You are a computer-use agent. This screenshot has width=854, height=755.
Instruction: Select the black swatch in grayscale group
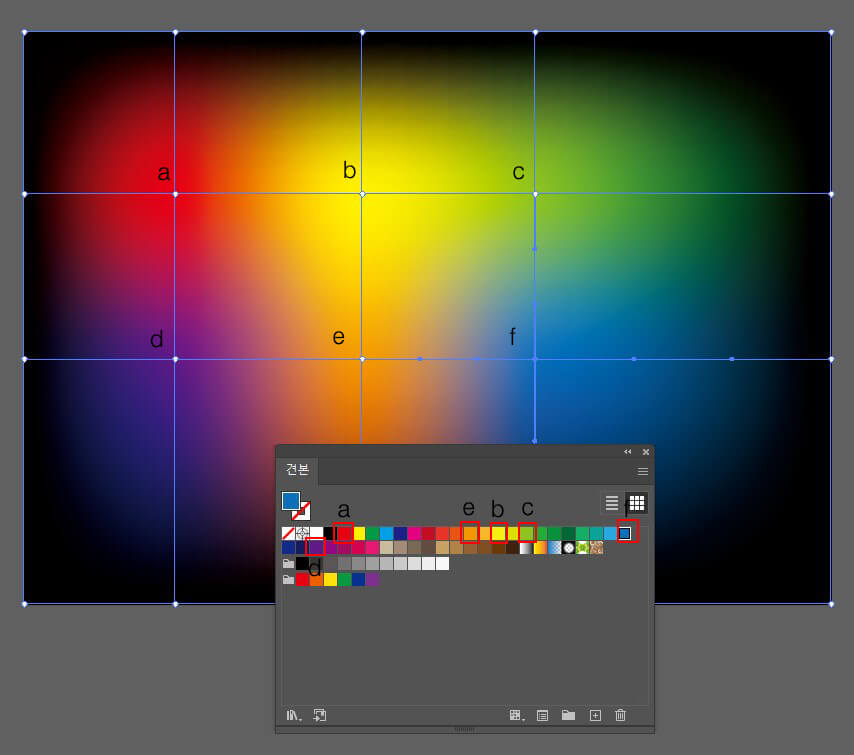pyautogui.click(x=302, y=563)
